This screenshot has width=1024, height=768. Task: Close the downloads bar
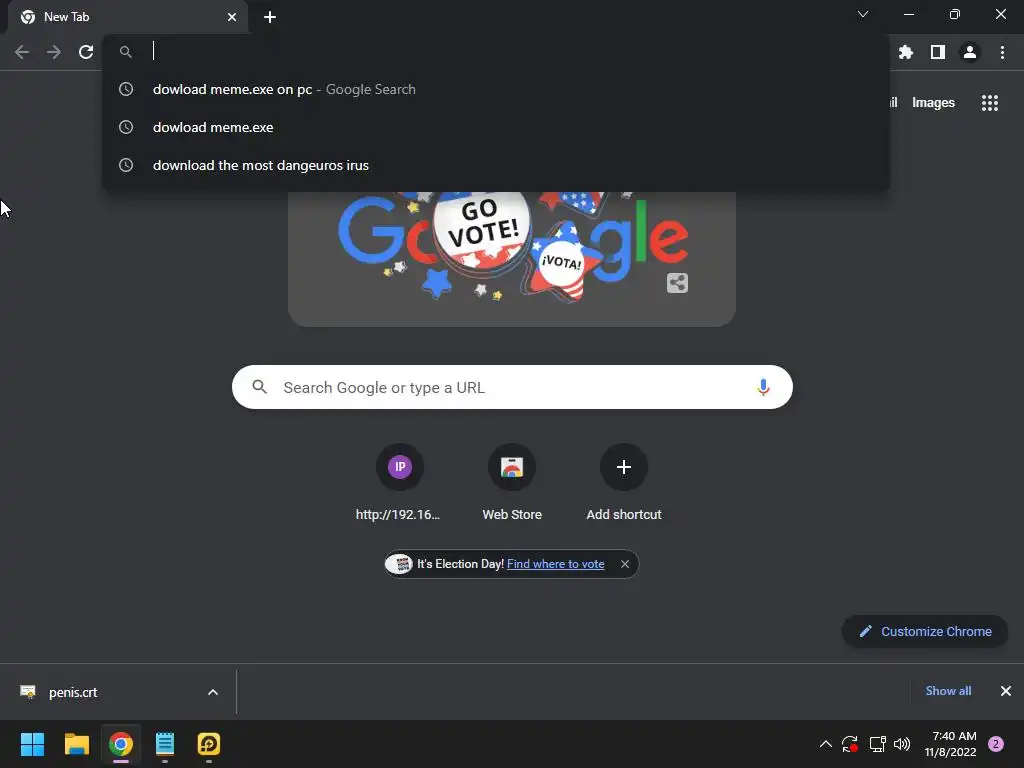pyautogui.click(x=1006, y=691)
